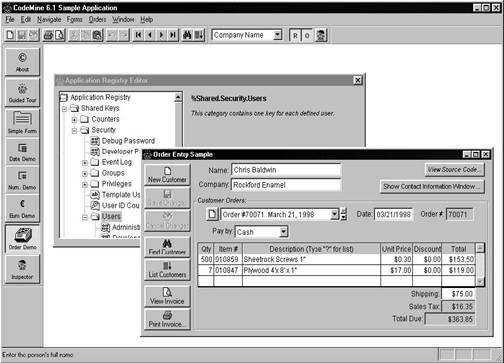Click the binoculars Find icon in toolbar
This screenshot has width=504, height=363.
pyautogui.click(x=187, y=35)
